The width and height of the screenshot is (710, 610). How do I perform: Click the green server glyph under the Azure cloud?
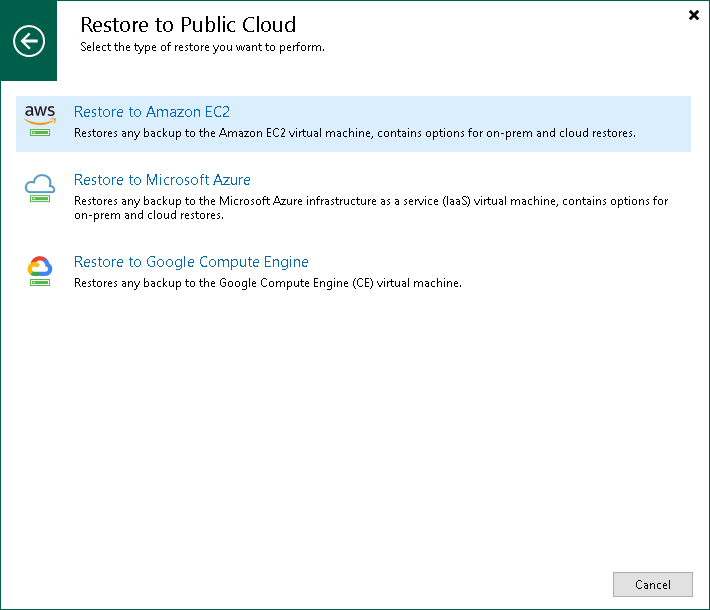tap(40, 200)
